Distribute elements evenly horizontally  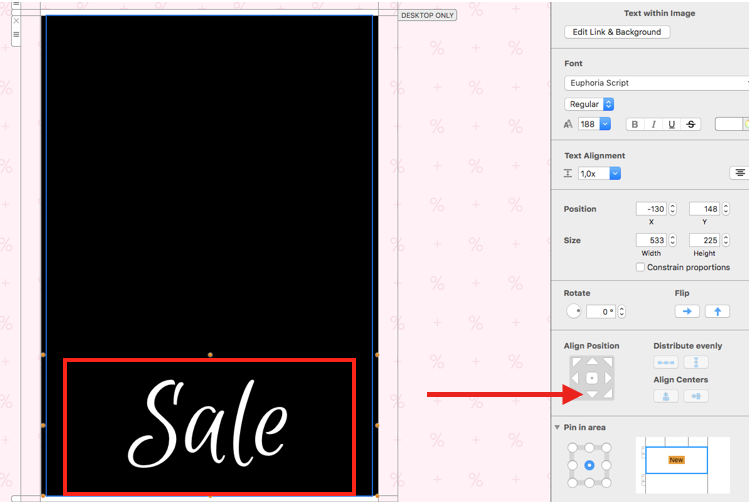666,363
